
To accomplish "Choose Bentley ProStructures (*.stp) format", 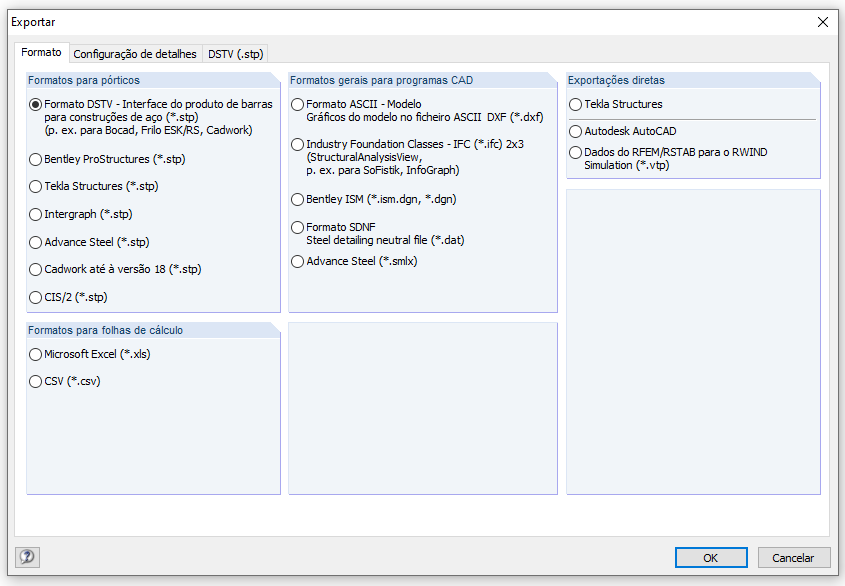I will pos(36,159).
